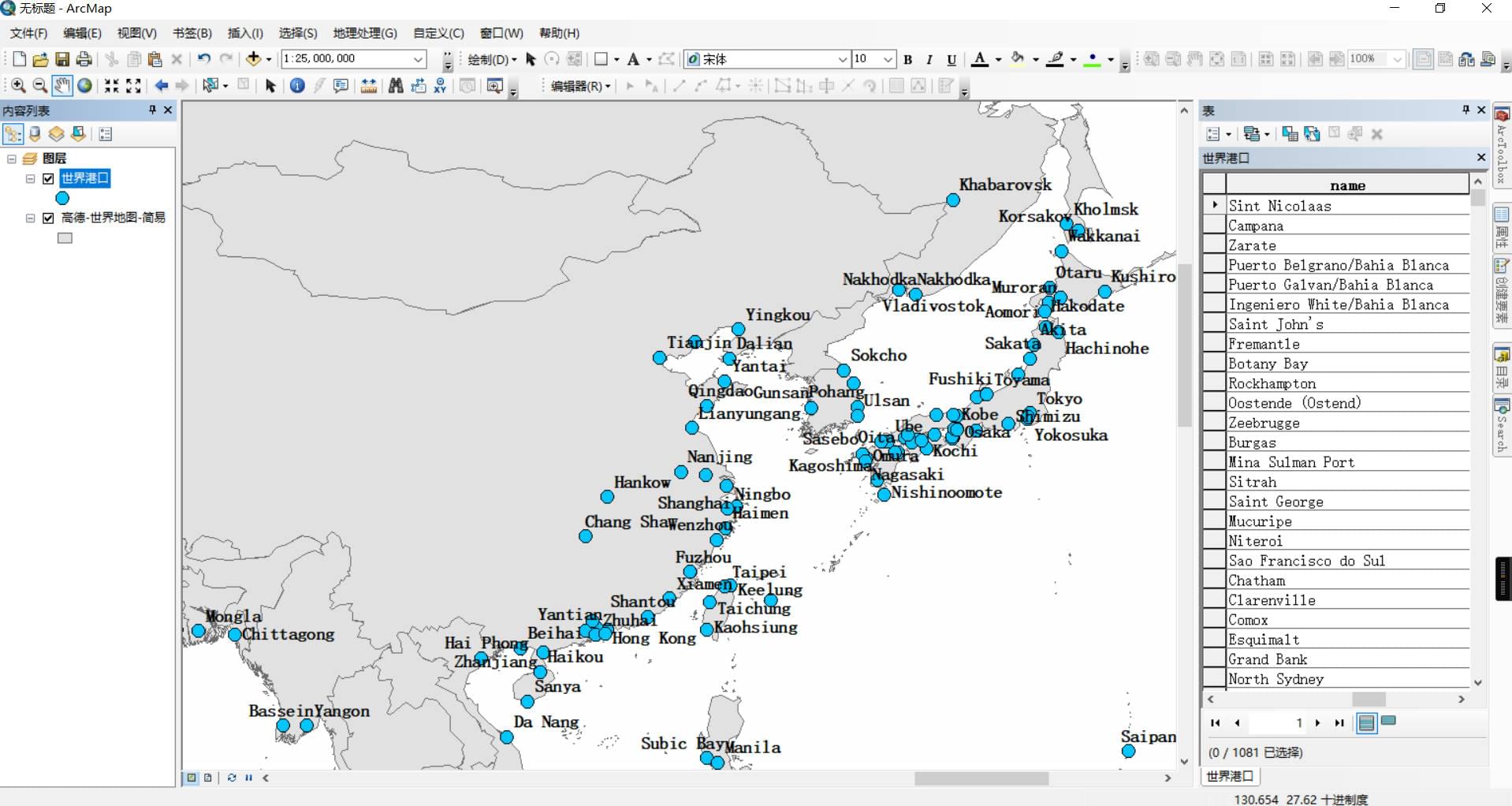This screenshot has height=806, width=1512.
Task: Select the Zoom In tool
Action: [18, 85]
